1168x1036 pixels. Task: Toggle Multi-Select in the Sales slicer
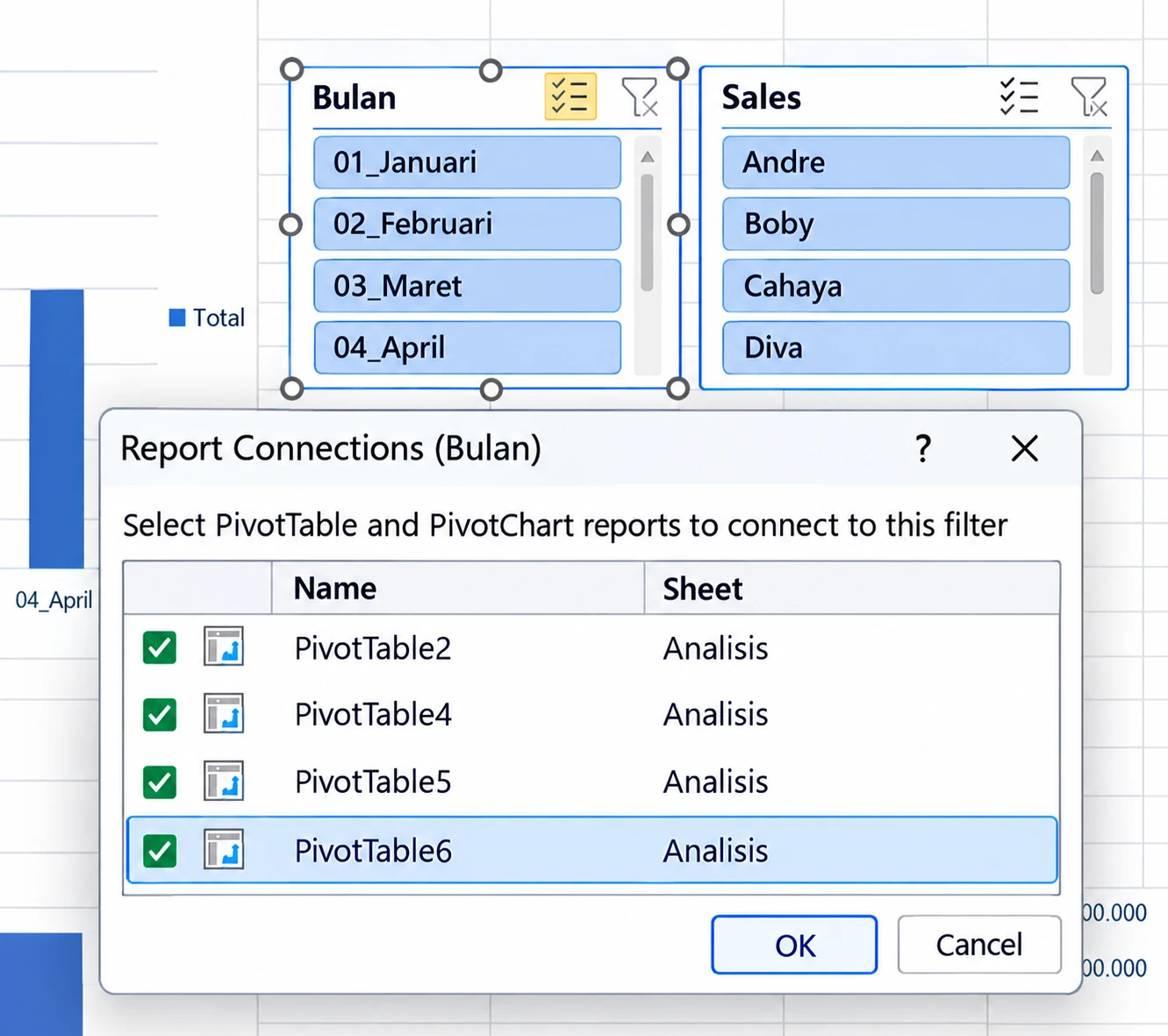click(x=1019, y=96)
